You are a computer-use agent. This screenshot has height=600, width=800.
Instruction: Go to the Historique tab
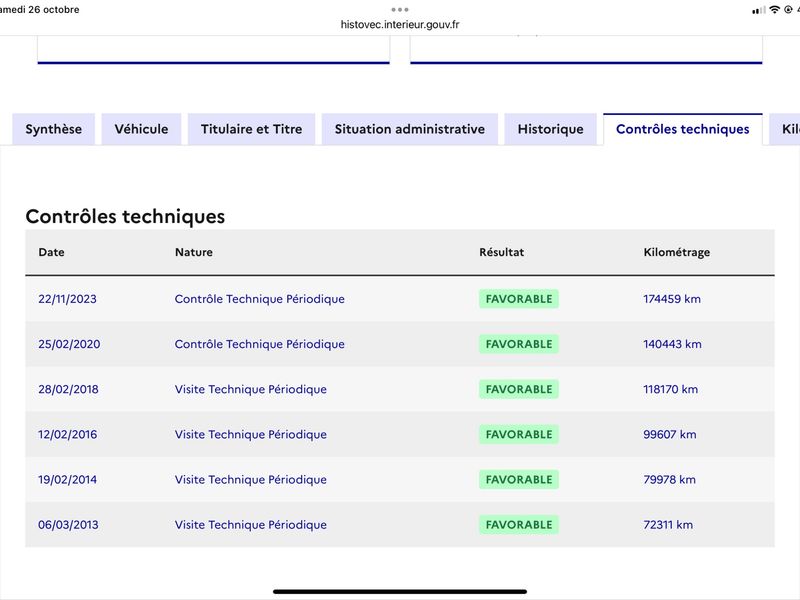point(551,129)
